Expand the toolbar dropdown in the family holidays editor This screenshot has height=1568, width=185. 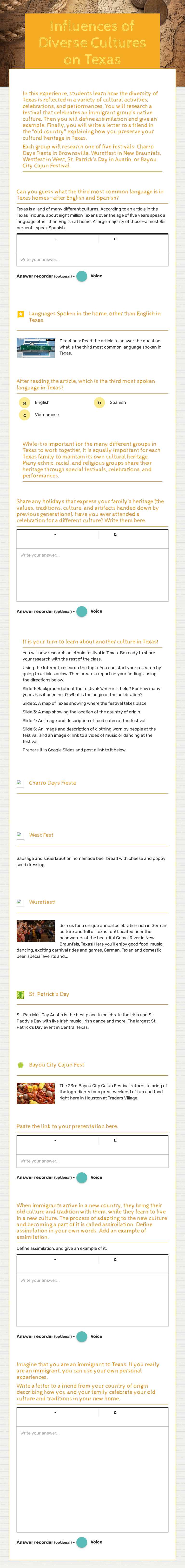(x=55, y=535)
